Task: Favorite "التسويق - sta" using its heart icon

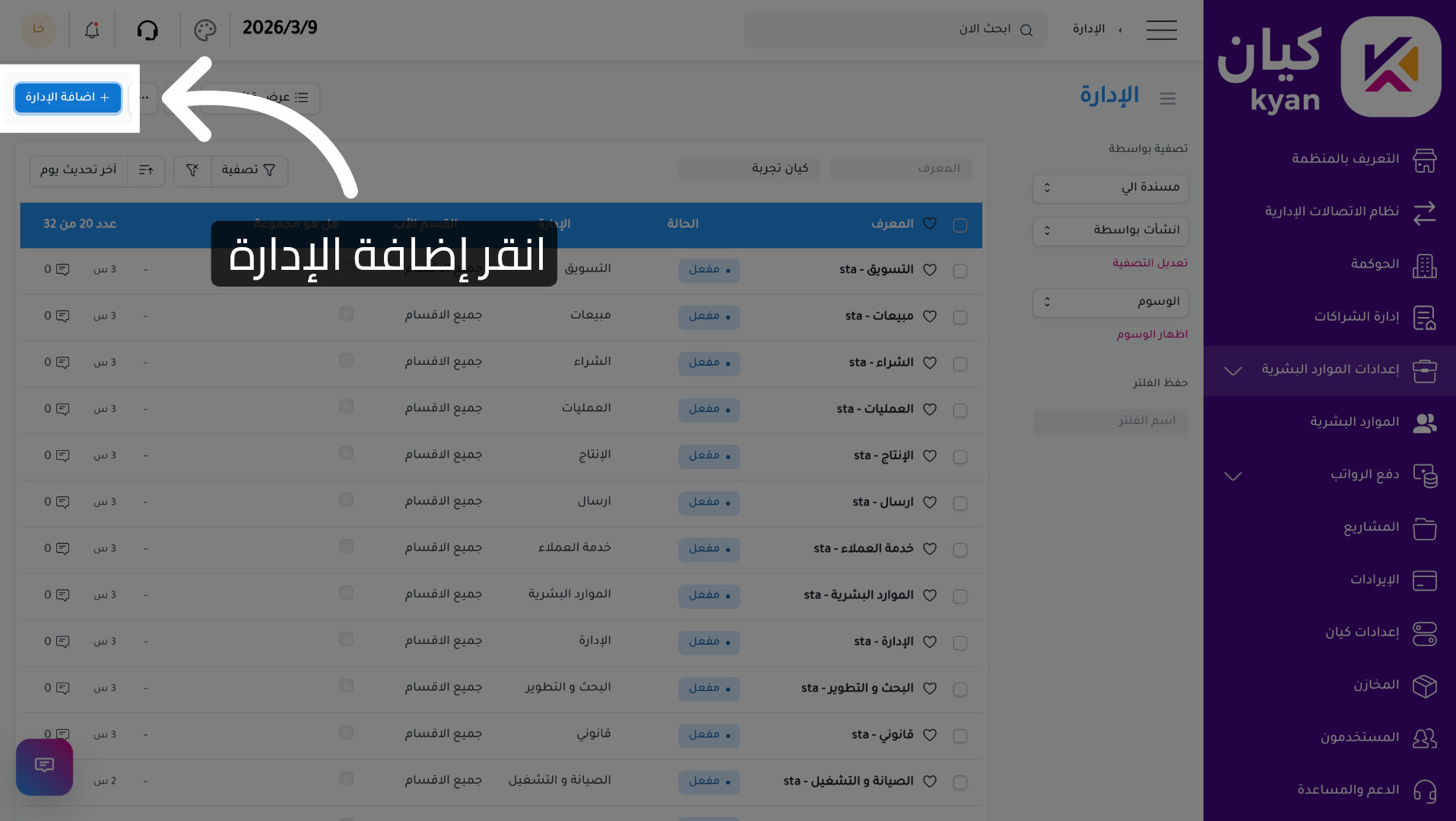Action: coord(929,270)
